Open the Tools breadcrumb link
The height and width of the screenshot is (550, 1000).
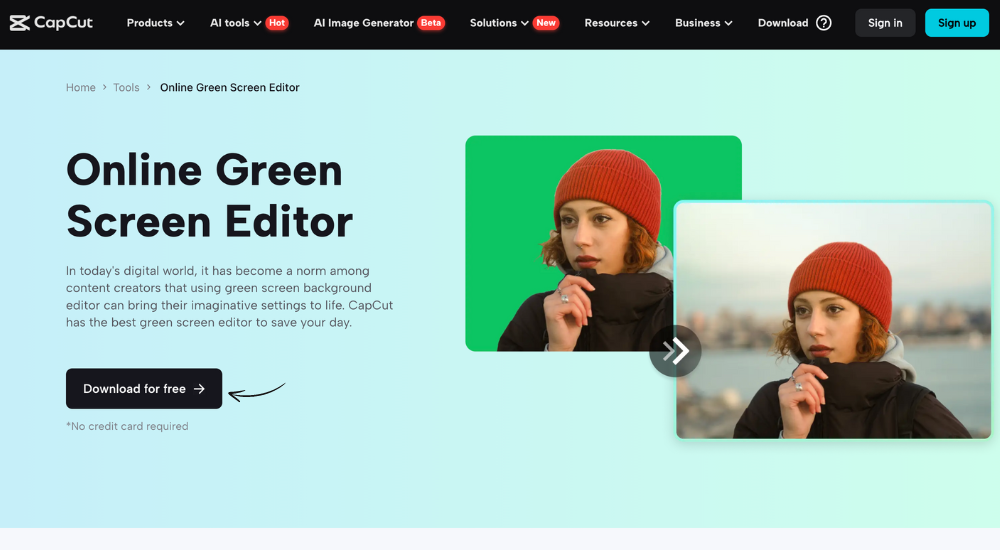[x=126, y=87]
